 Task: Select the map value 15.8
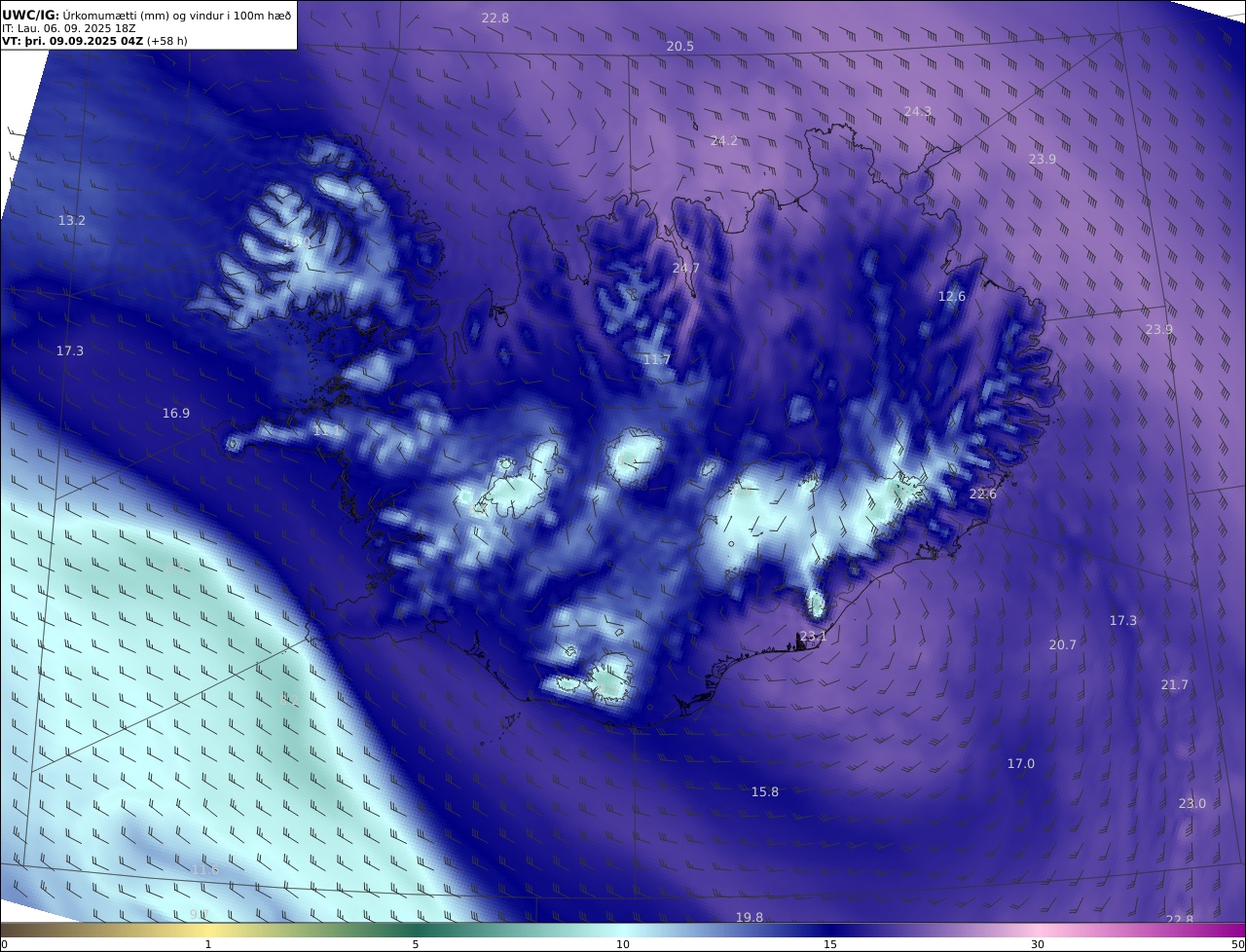tap(765, 792)
